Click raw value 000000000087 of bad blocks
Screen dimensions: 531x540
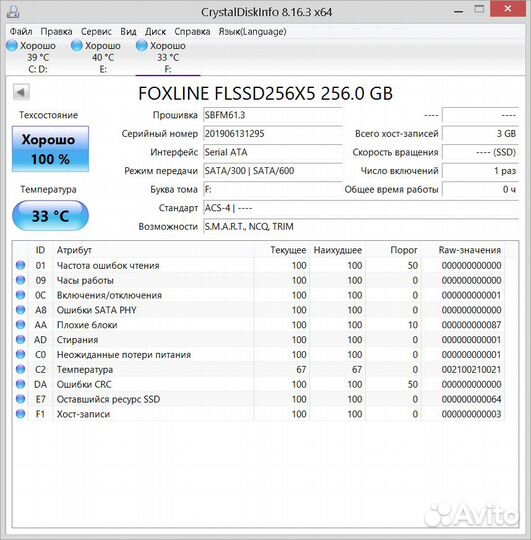471,325
